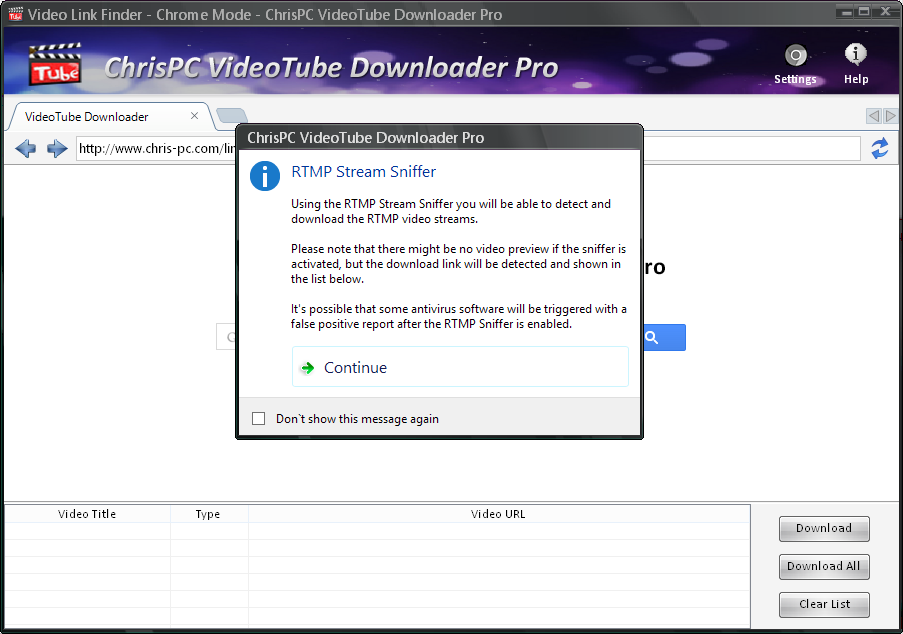The image size is (903, 634).
Task: Go forward with the right arrow
Action: point(57,149)
